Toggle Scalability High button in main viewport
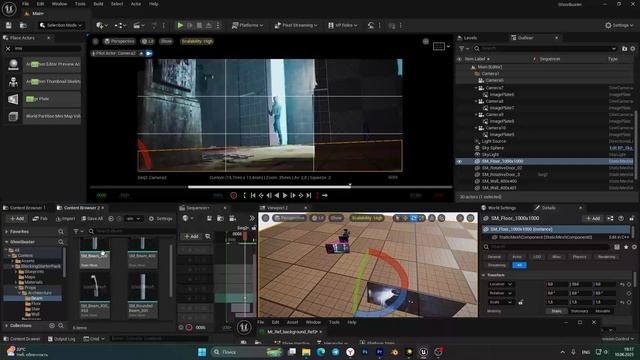The width and height of the screenshot is (640, 360). coord(197,42)
